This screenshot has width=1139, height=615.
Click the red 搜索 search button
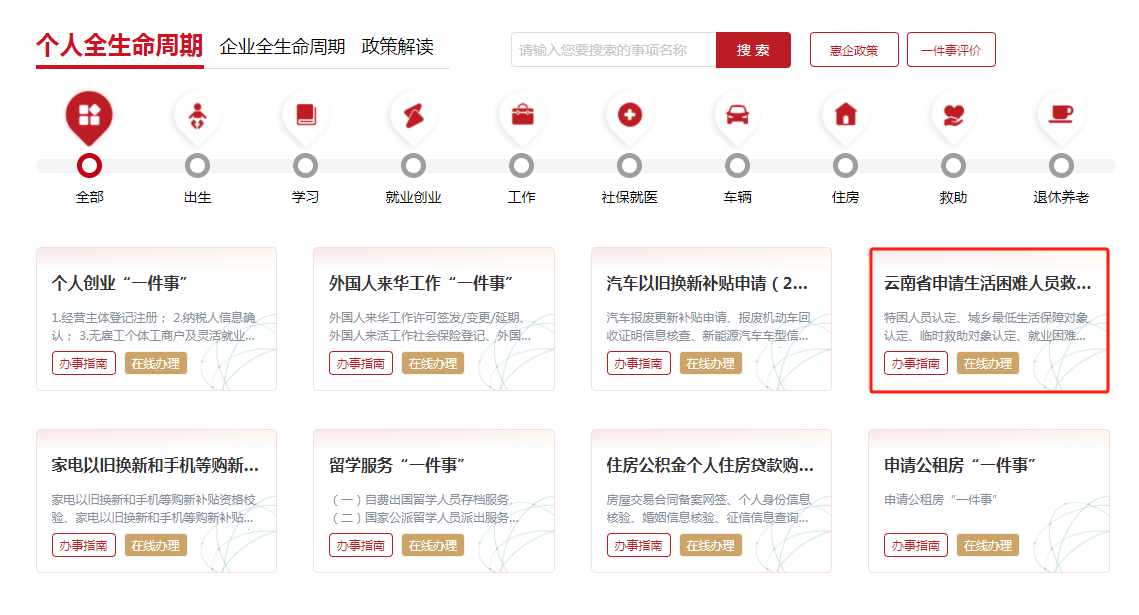(753, 49)
